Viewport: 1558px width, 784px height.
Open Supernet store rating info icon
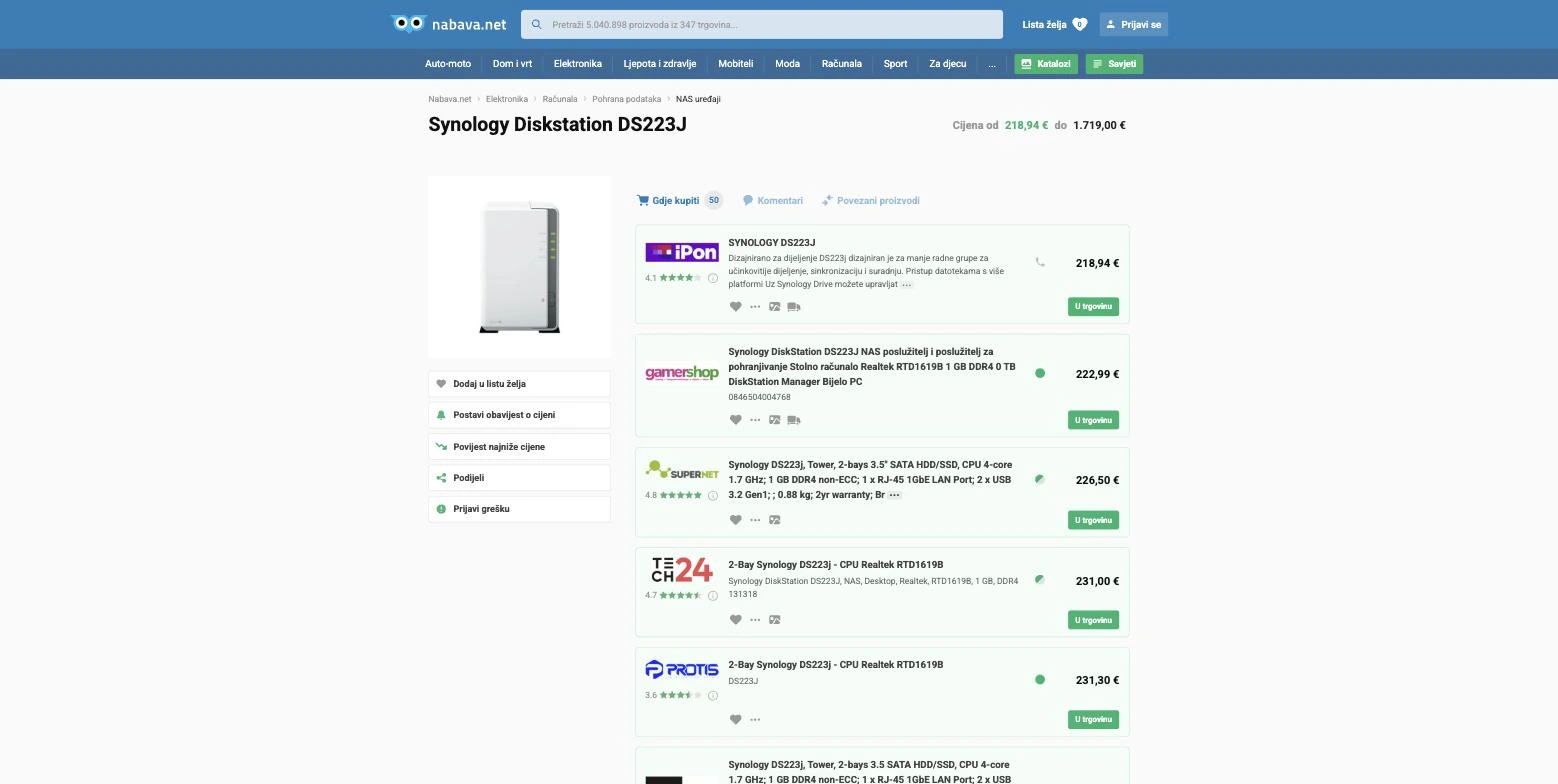point(713,495)
